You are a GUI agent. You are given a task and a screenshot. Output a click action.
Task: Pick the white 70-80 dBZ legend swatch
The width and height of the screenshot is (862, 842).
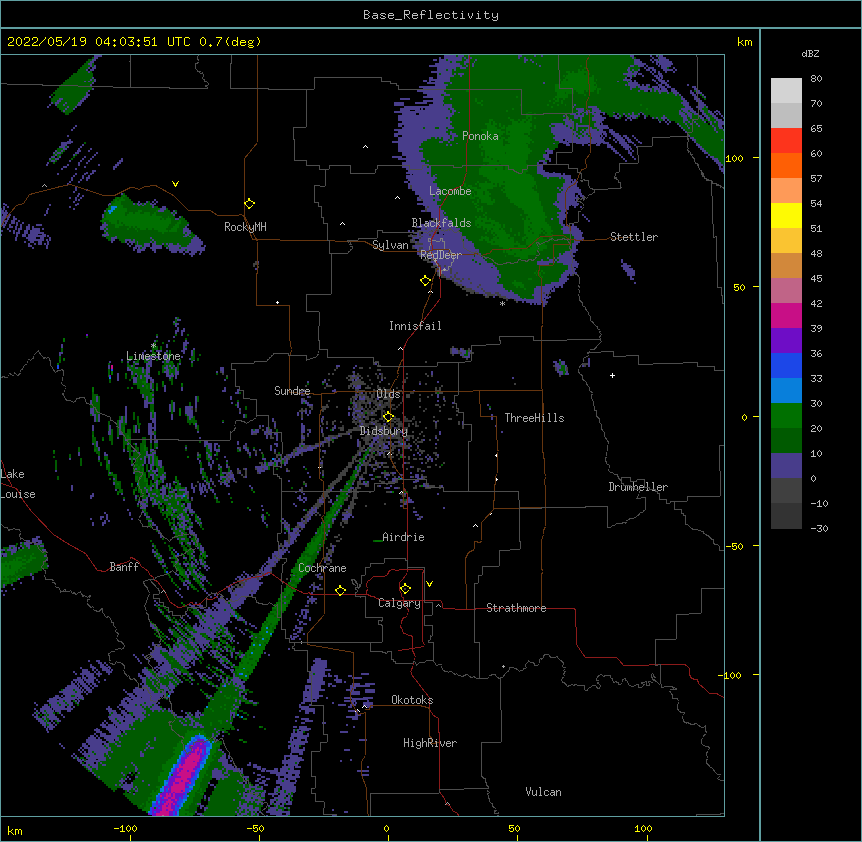click(786, 91)
